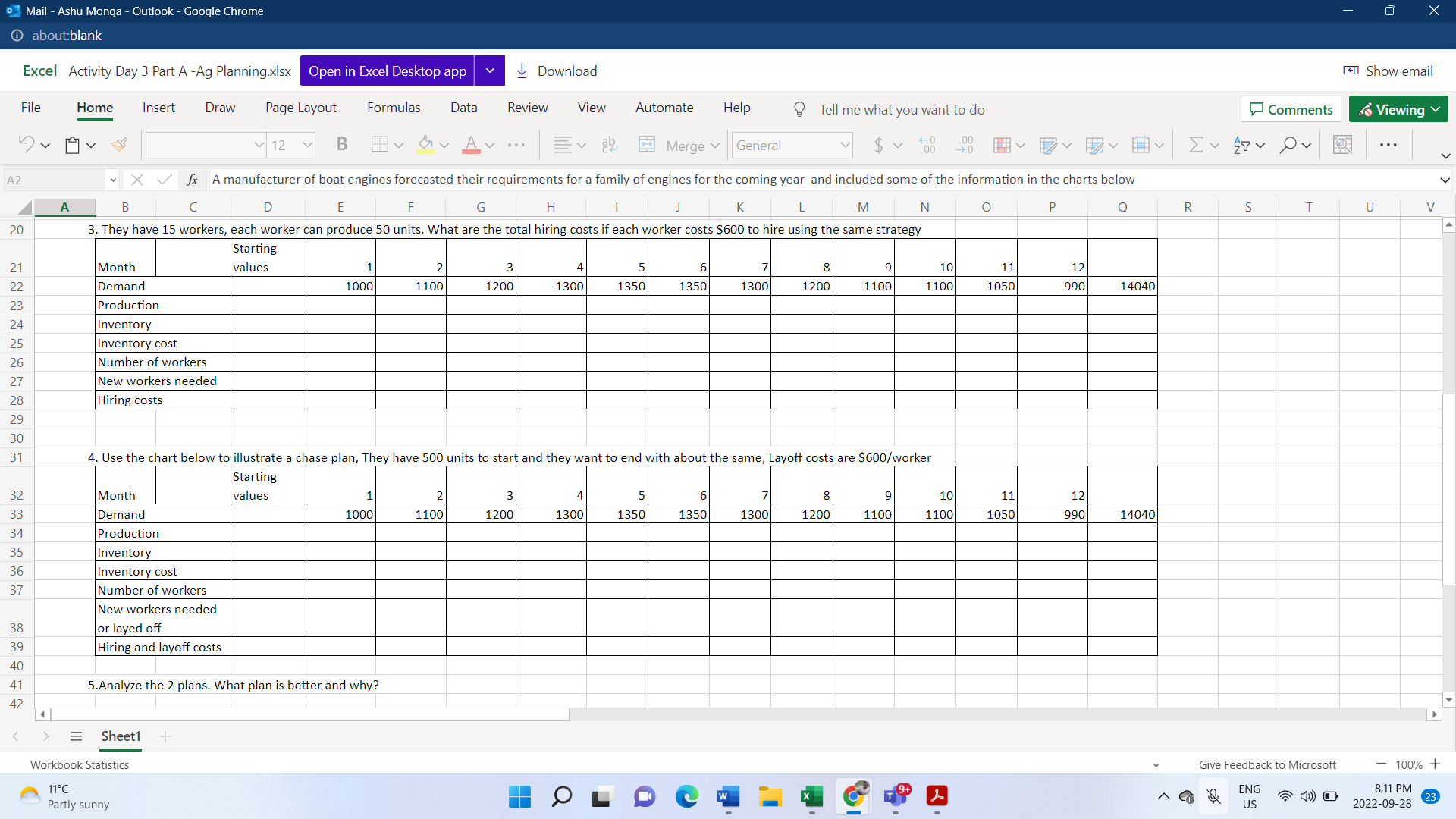Open Excel from the taskbar
The image size is (1456, 819).
pos(811,797)
